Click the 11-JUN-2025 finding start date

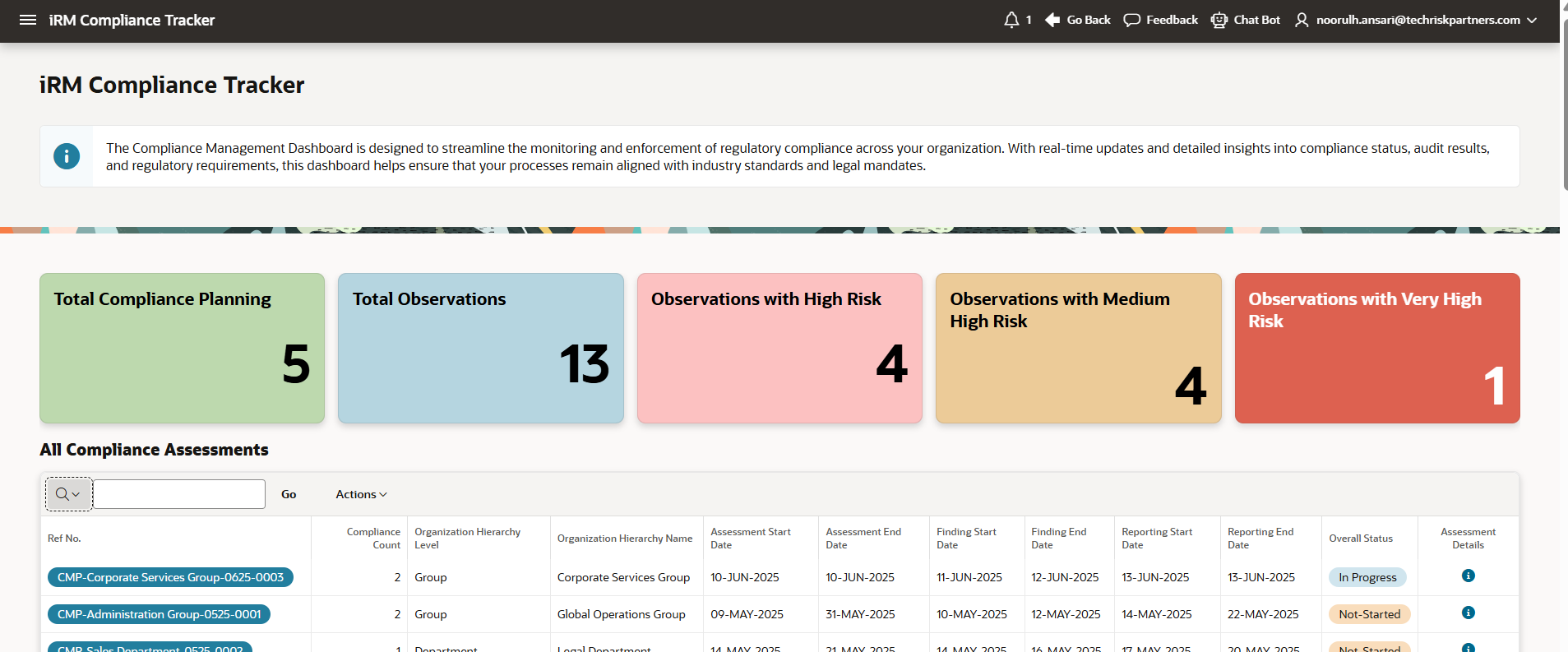tap(969, 577)
